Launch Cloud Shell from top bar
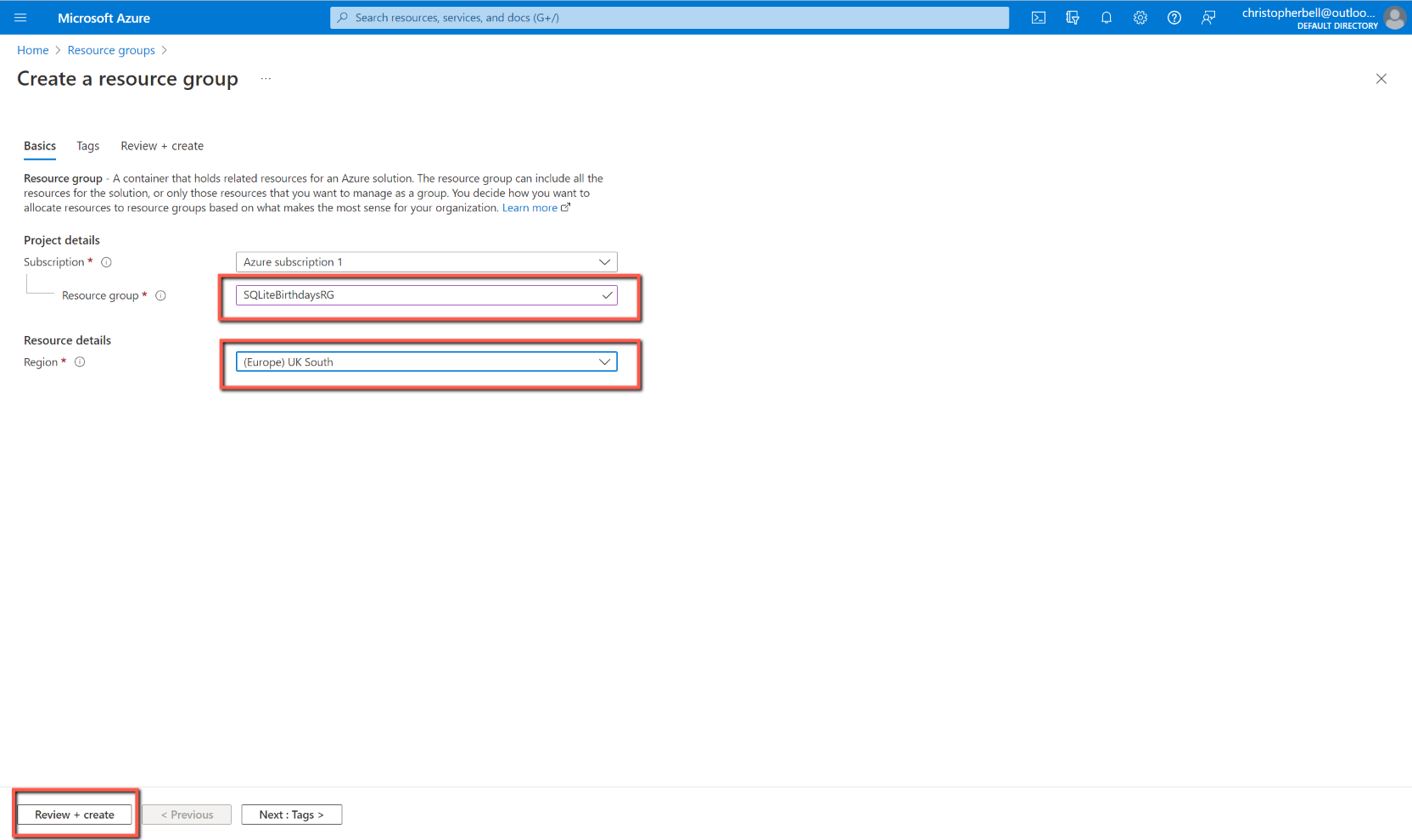The image size is (1412, 840). pos(1038,18)
